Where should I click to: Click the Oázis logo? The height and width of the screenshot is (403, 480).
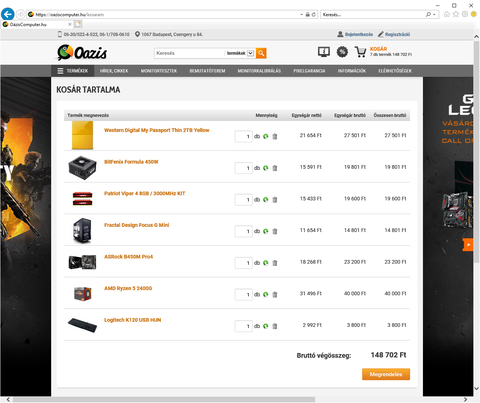[x=82, y=53]
